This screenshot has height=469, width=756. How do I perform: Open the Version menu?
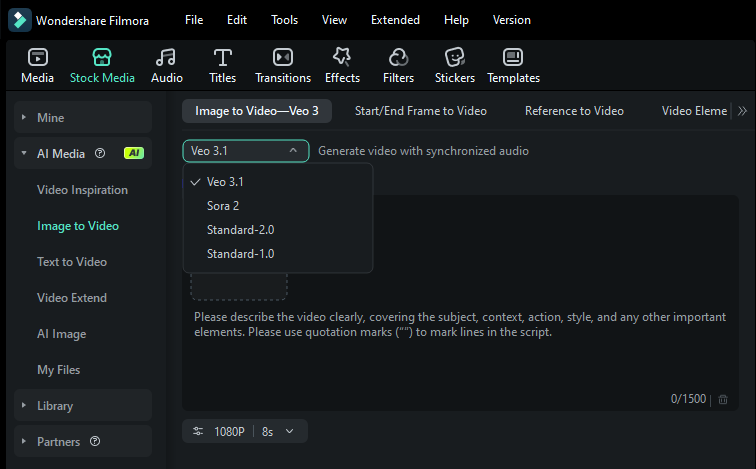(512, 20)
